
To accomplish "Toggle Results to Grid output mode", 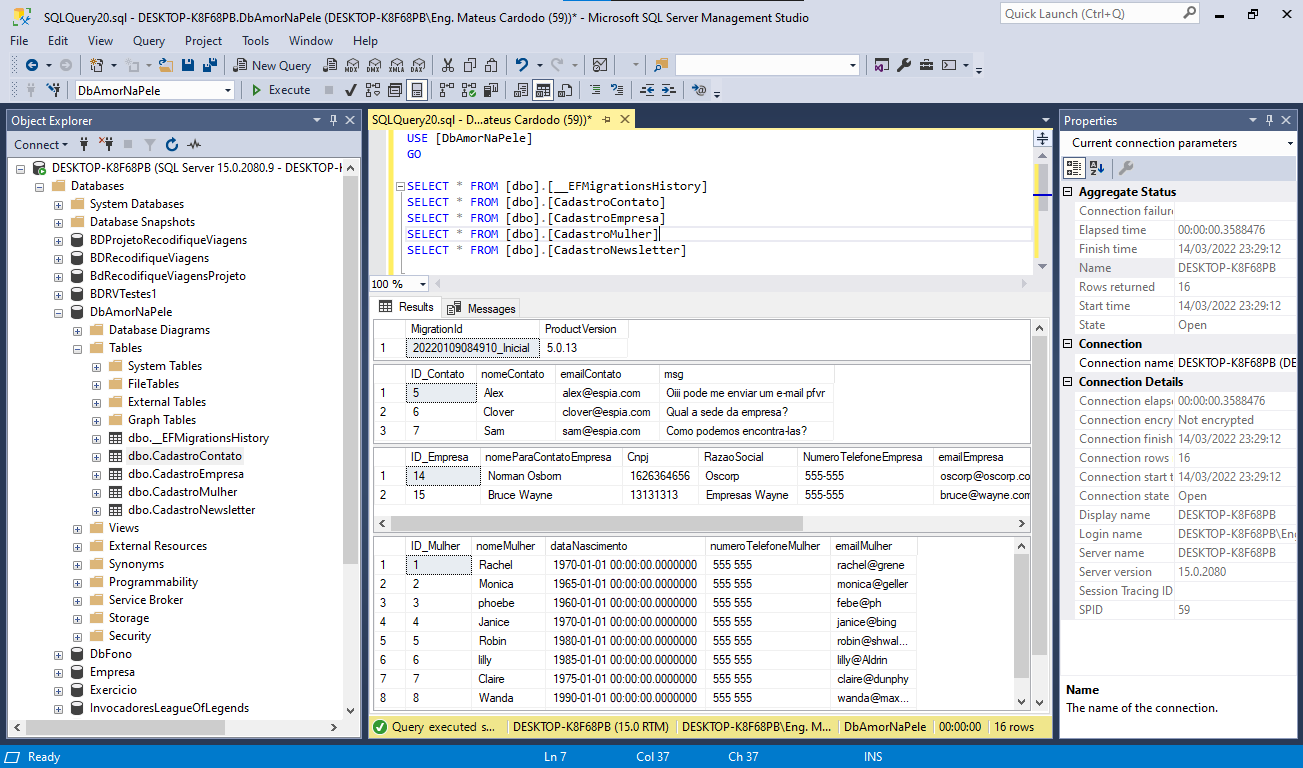I will tap(542, 90).
